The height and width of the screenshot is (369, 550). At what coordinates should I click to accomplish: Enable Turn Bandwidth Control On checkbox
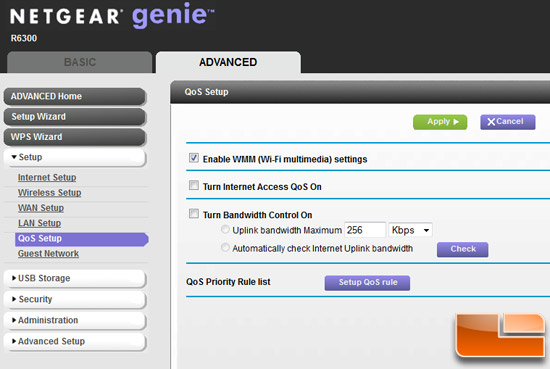coord(194,214)
